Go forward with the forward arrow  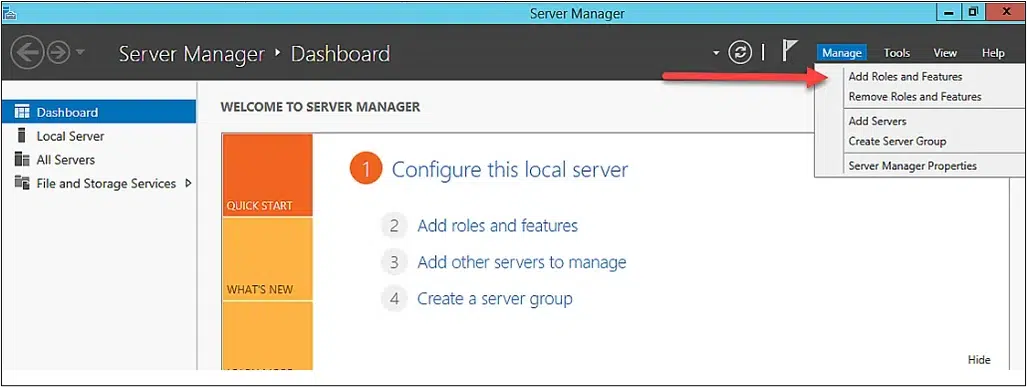point(58,52)
